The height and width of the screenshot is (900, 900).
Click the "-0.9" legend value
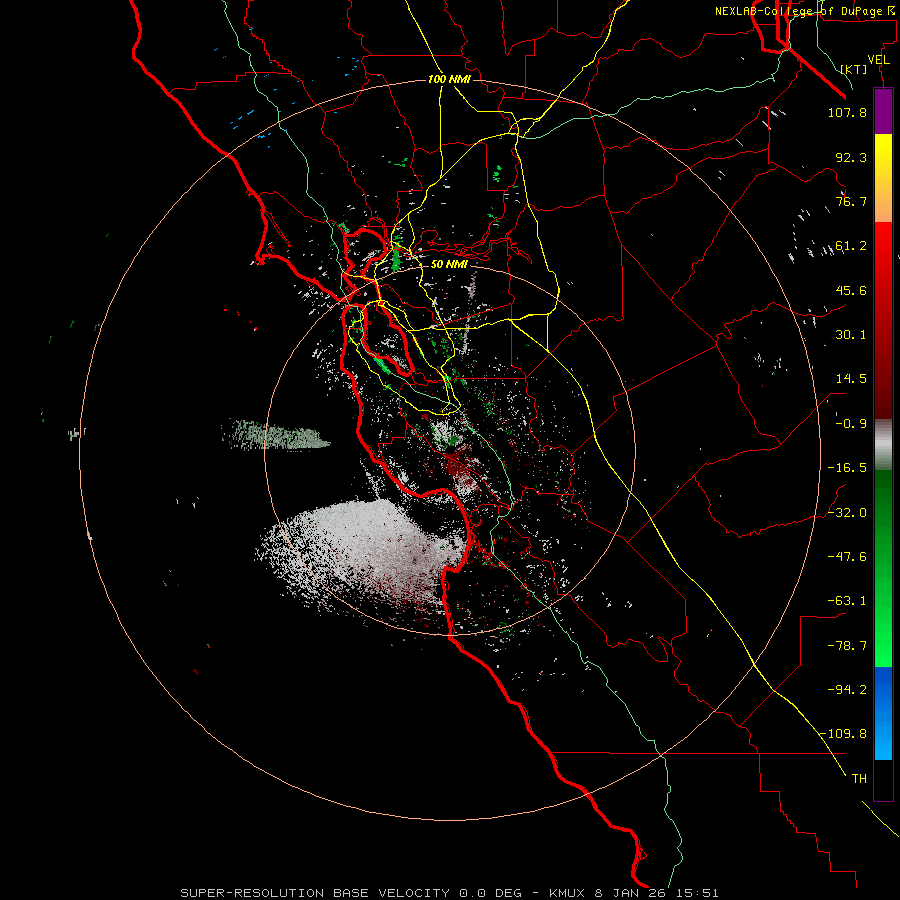(x=851, y=424)
